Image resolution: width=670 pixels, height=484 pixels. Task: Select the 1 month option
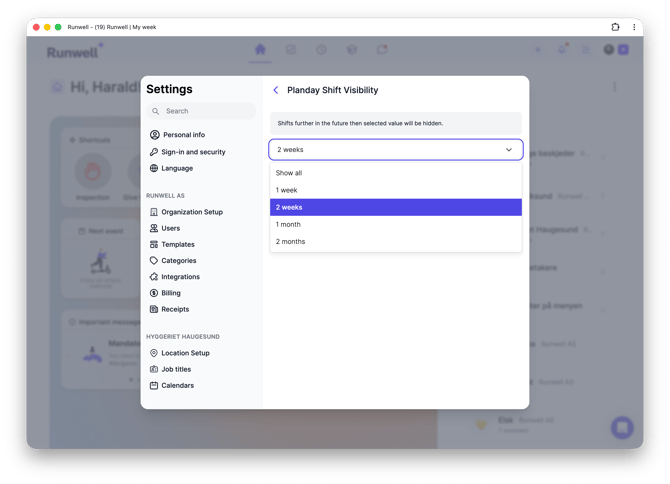point(396,224)
